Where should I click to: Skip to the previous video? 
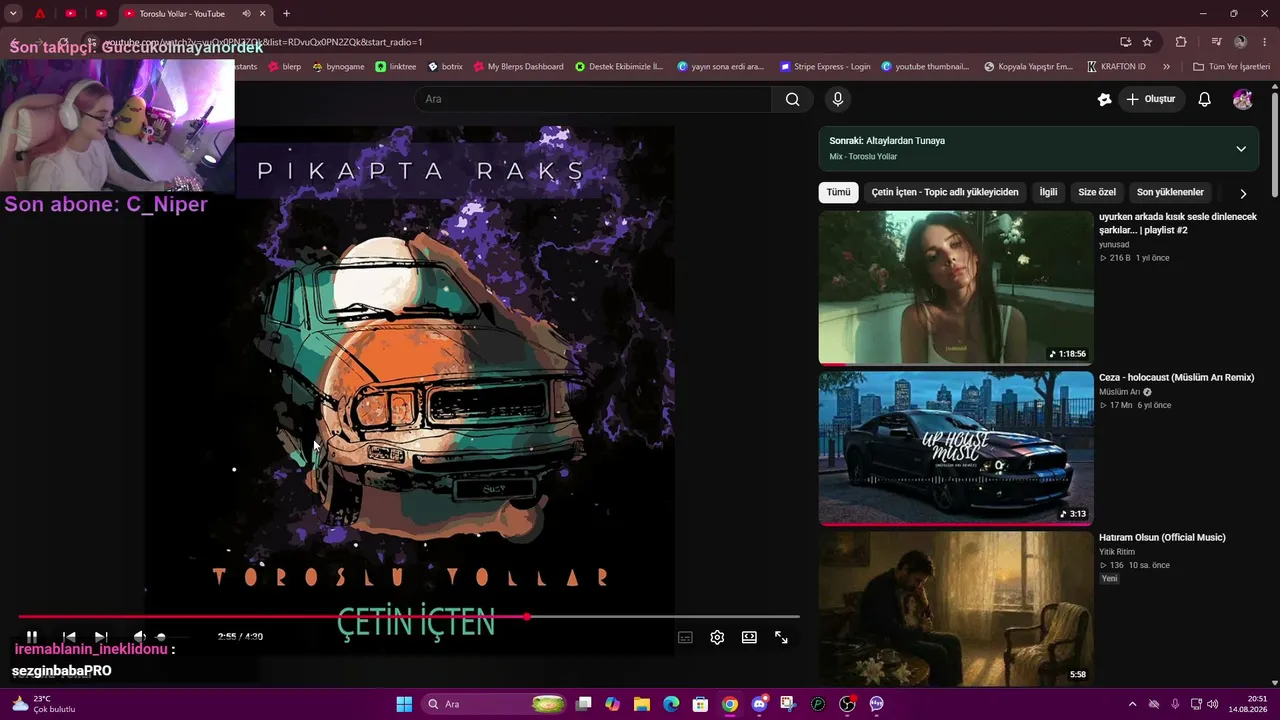coord(69,637)
